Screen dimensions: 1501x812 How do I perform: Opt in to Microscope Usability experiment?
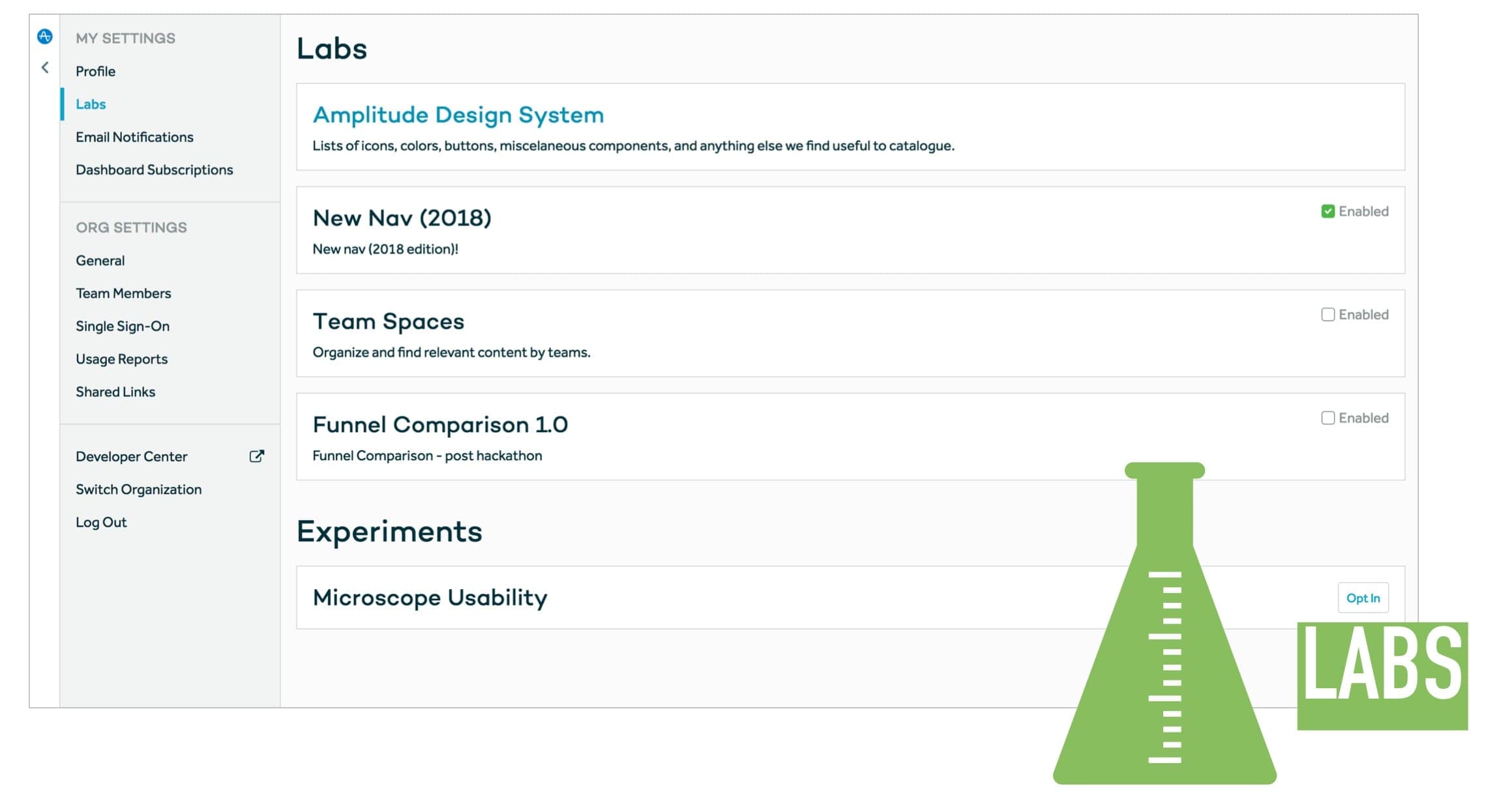(x=1363, y=598)
